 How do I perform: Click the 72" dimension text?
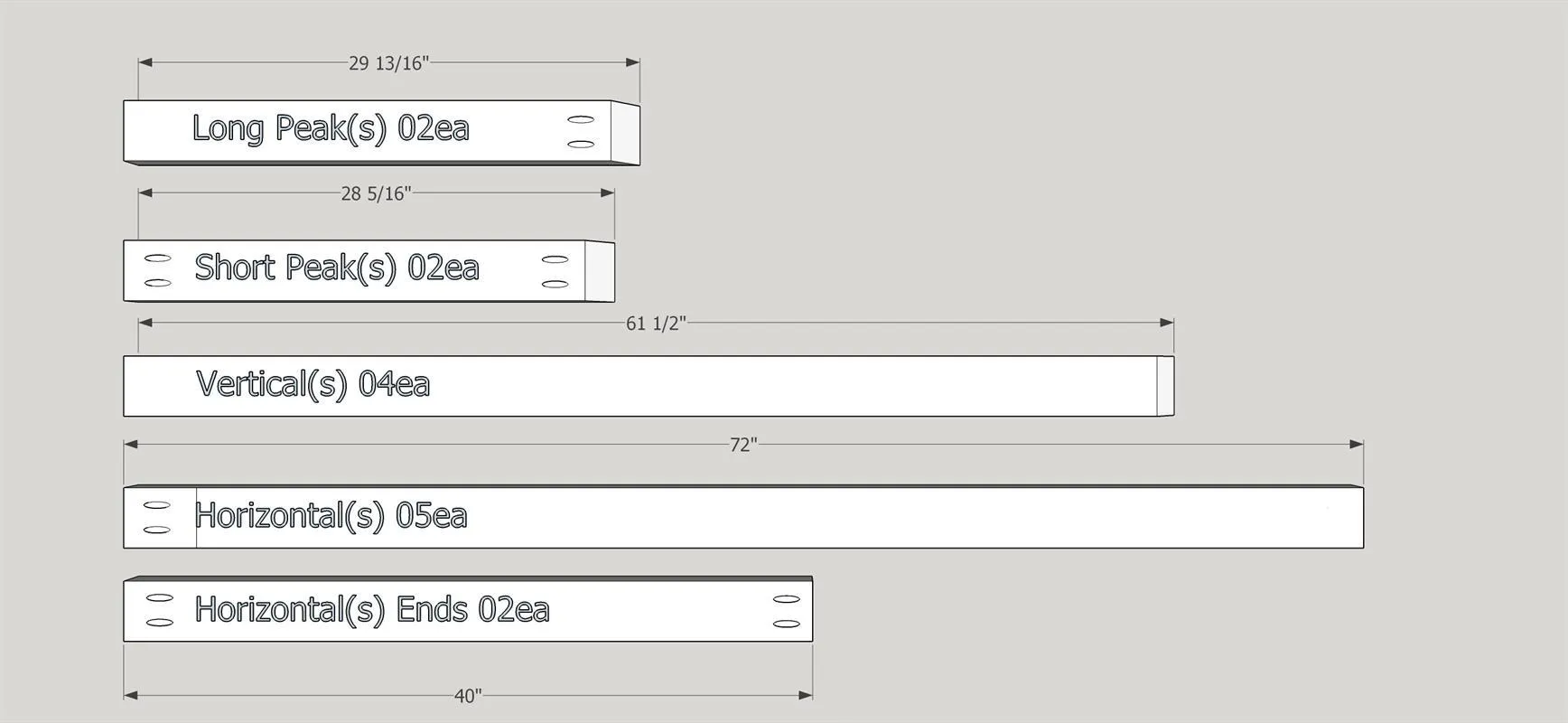[743, 445]
